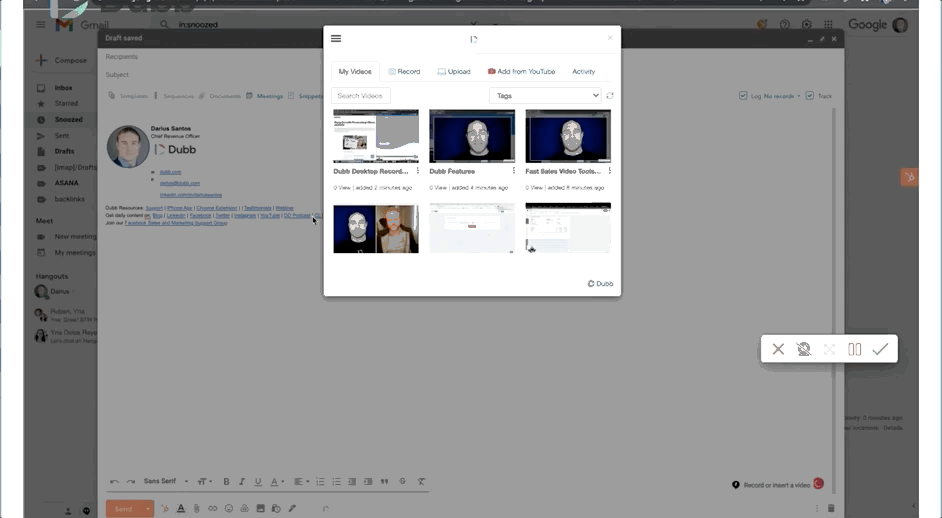Click the Compose button
This screenshot has height=518, width=942.
(x=62, y=60)
